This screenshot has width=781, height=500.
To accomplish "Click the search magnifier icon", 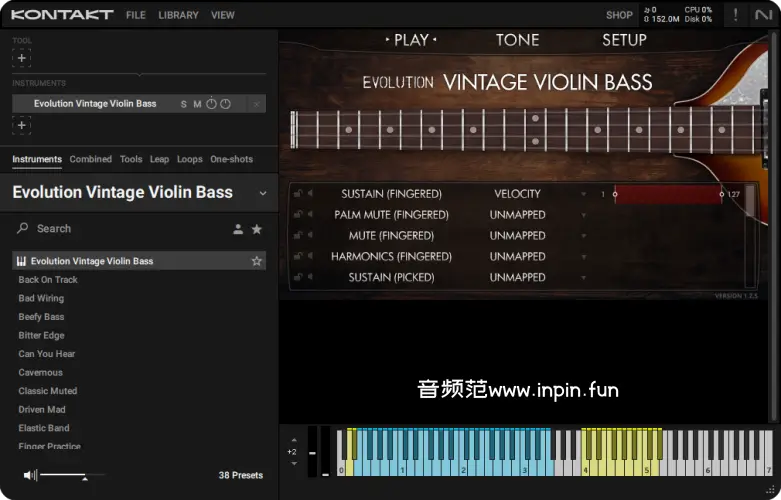I will click(x=22, y=228).
